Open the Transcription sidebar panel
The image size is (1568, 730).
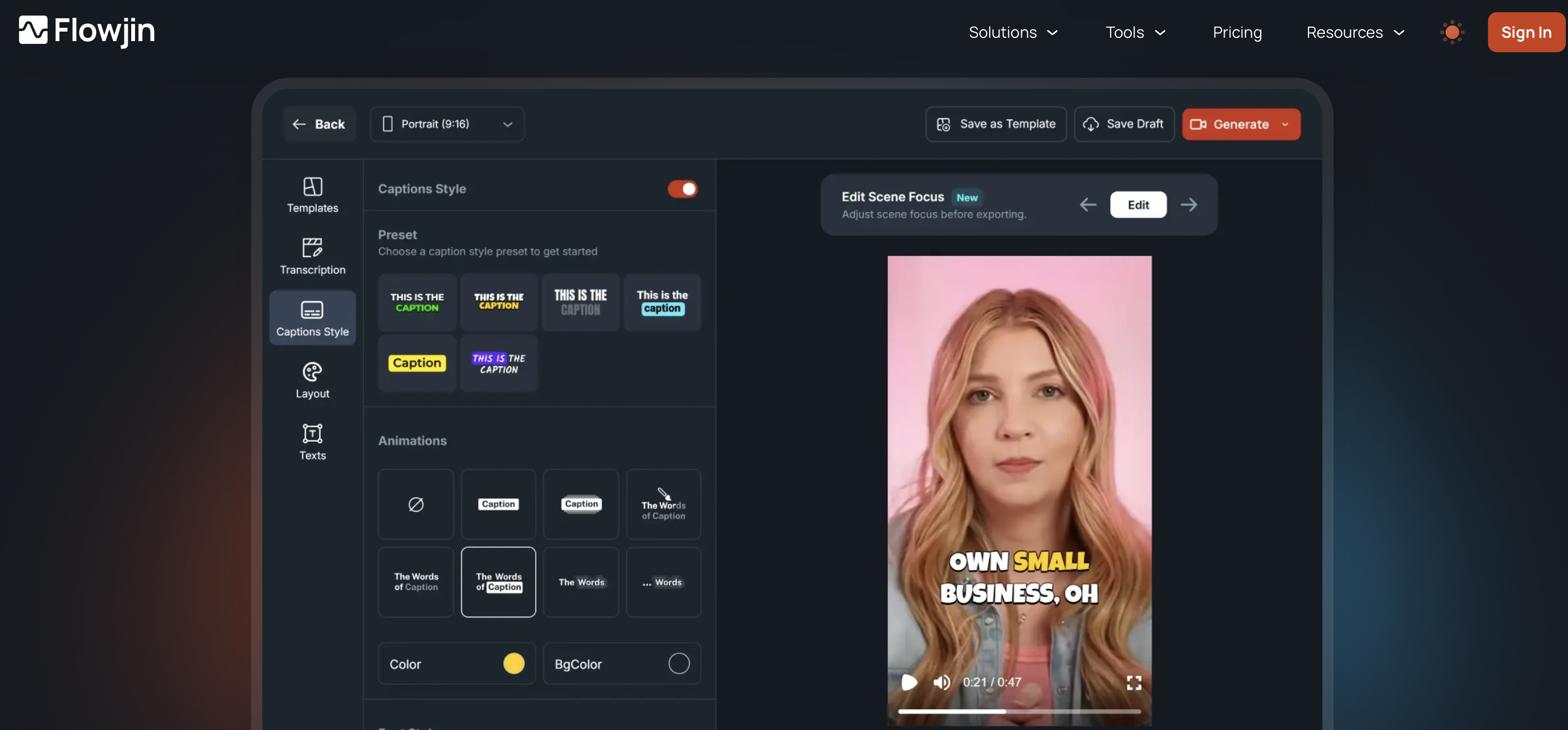(312, 256)
